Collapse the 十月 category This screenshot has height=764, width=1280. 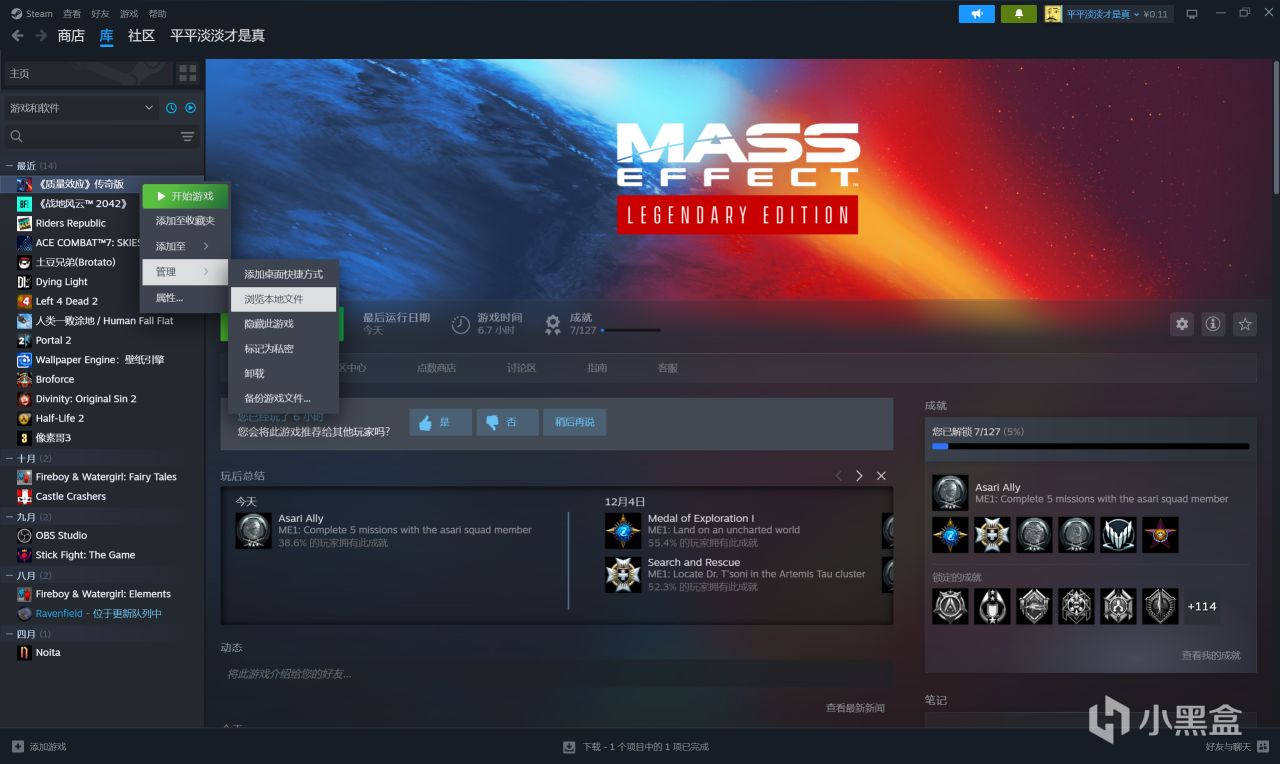click(x=9, y=458)
